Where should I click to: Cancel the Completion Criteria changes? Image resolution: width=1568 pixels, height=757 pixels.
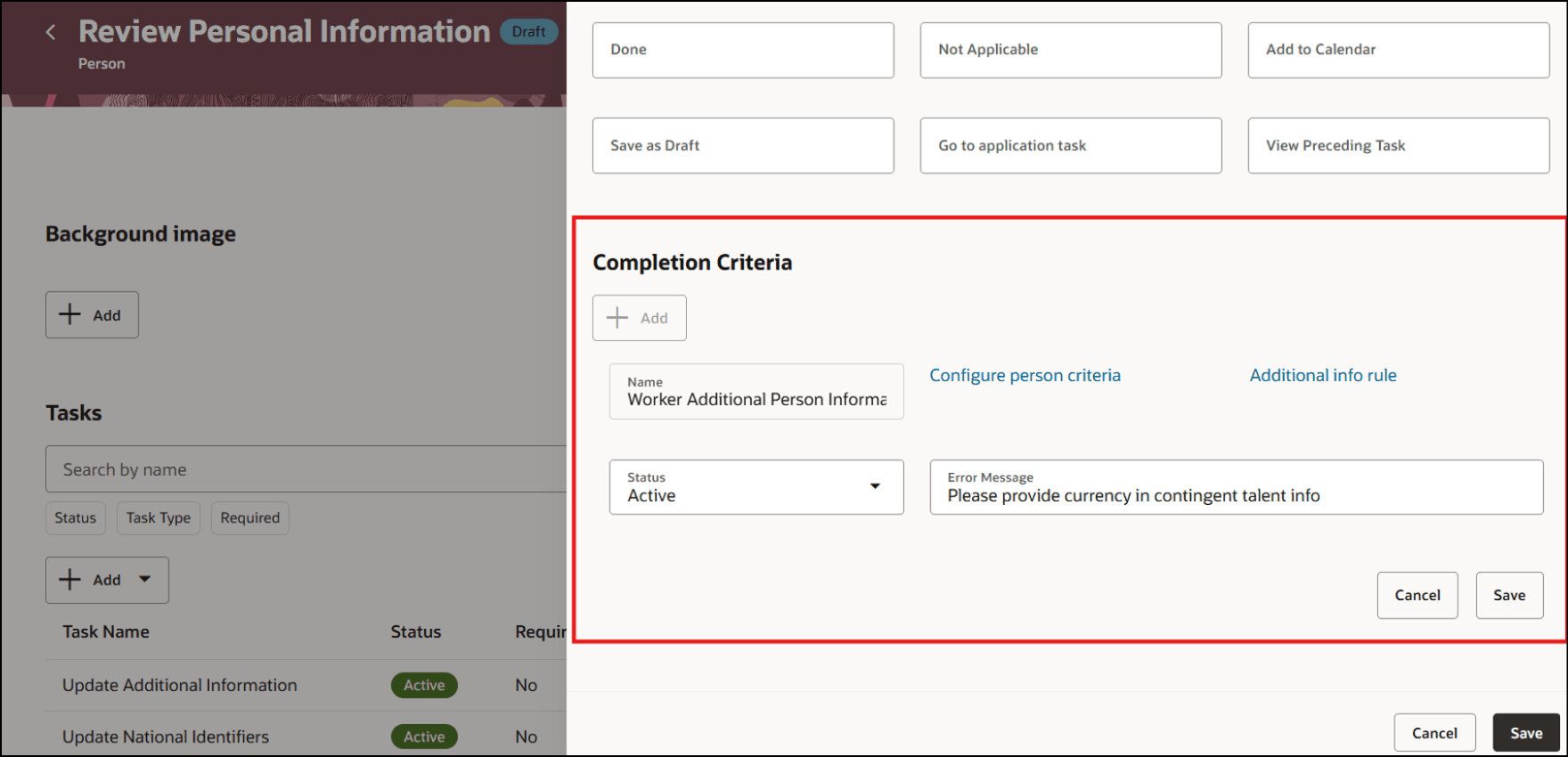1417,595
